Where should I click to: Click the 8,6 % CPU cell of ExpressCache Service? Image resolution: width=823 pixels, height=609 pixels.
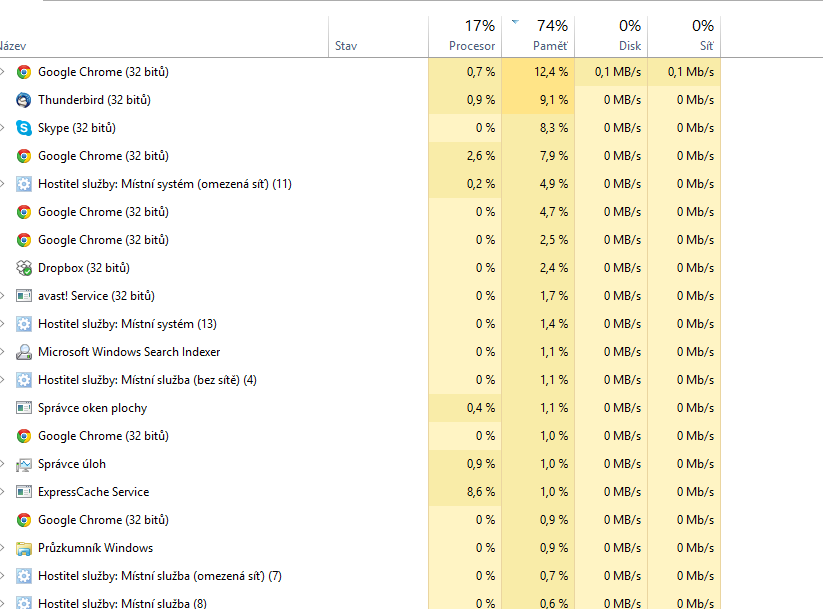tap(465, 492)
